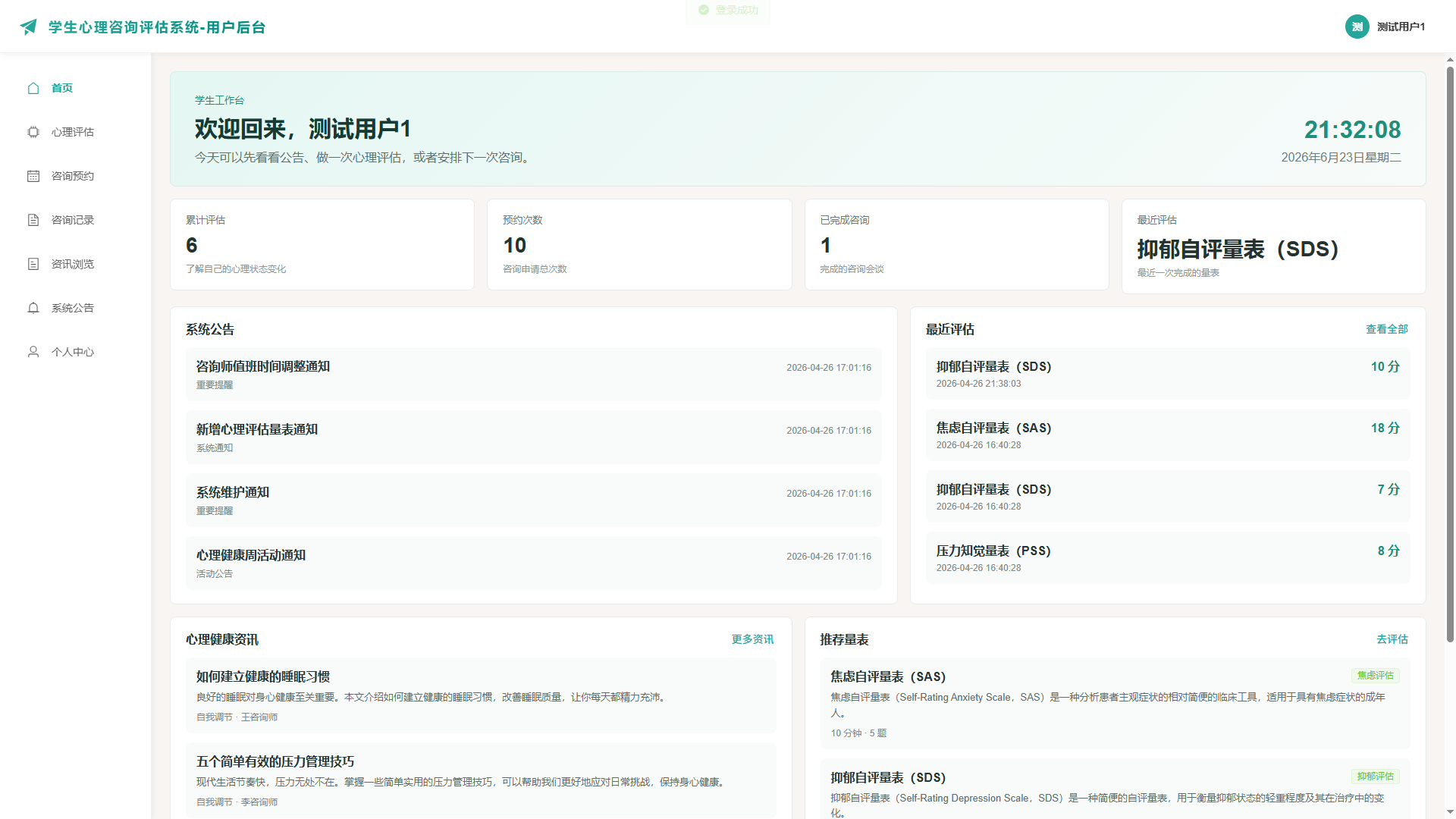Navigate to 资讯浏览
This screenshot has height=819, width=1456.
[x=76, y=264]
